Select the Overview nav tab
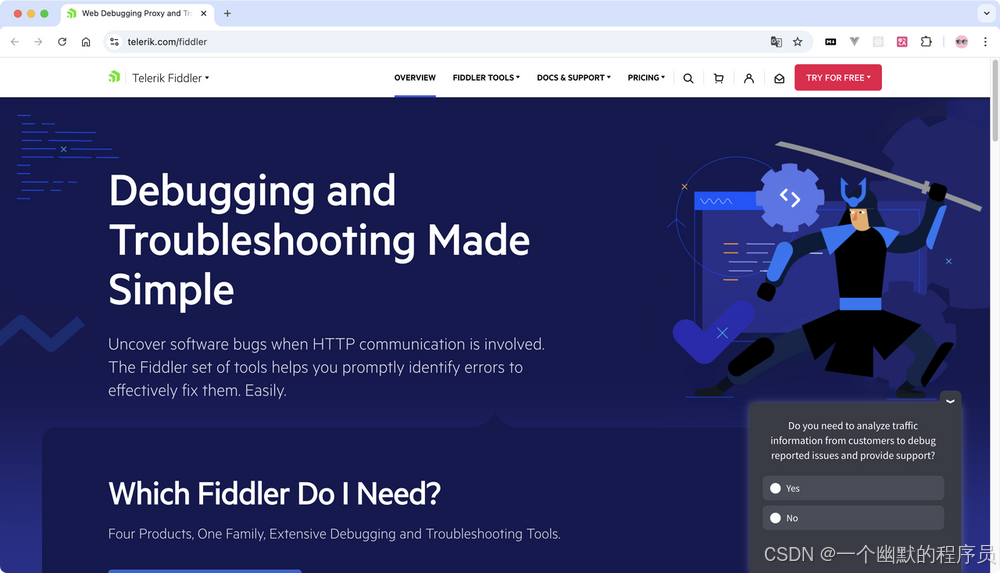The width and height of the screenshot is (1000, 573). click(415, 78)
